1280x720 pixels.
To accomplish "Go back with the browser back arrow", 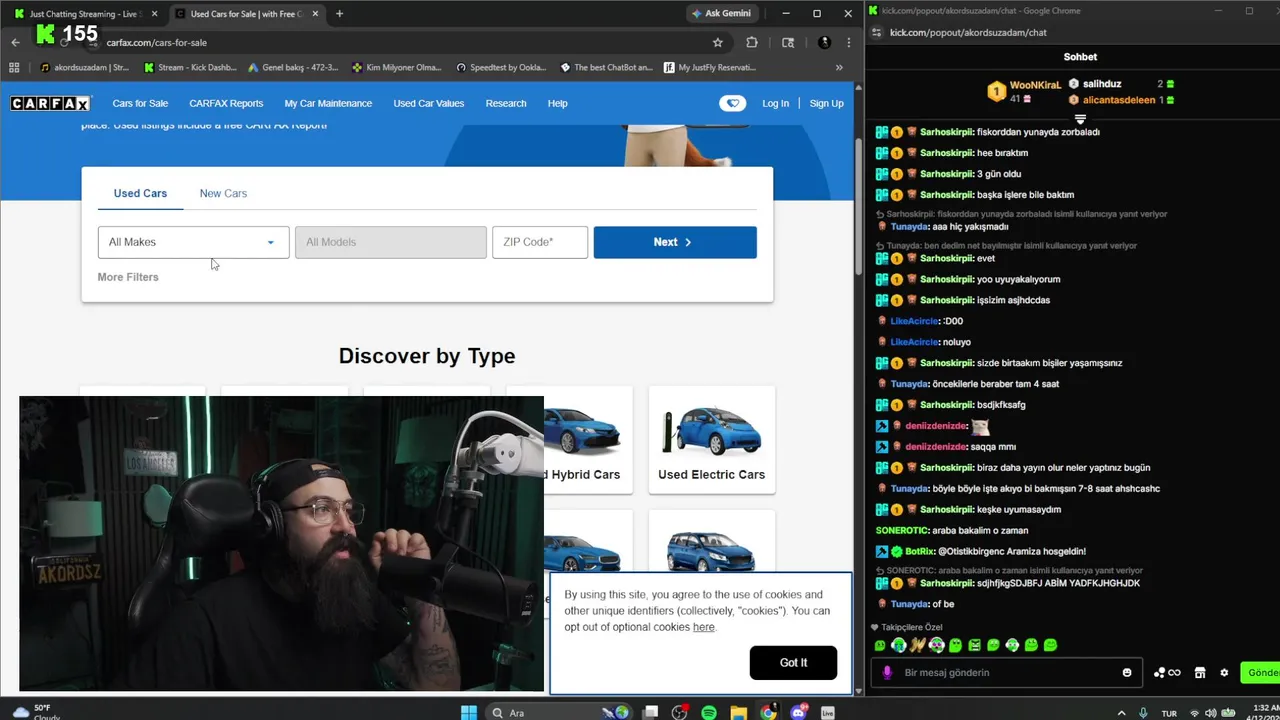I will pyautogui.click(x=15, y=43).
